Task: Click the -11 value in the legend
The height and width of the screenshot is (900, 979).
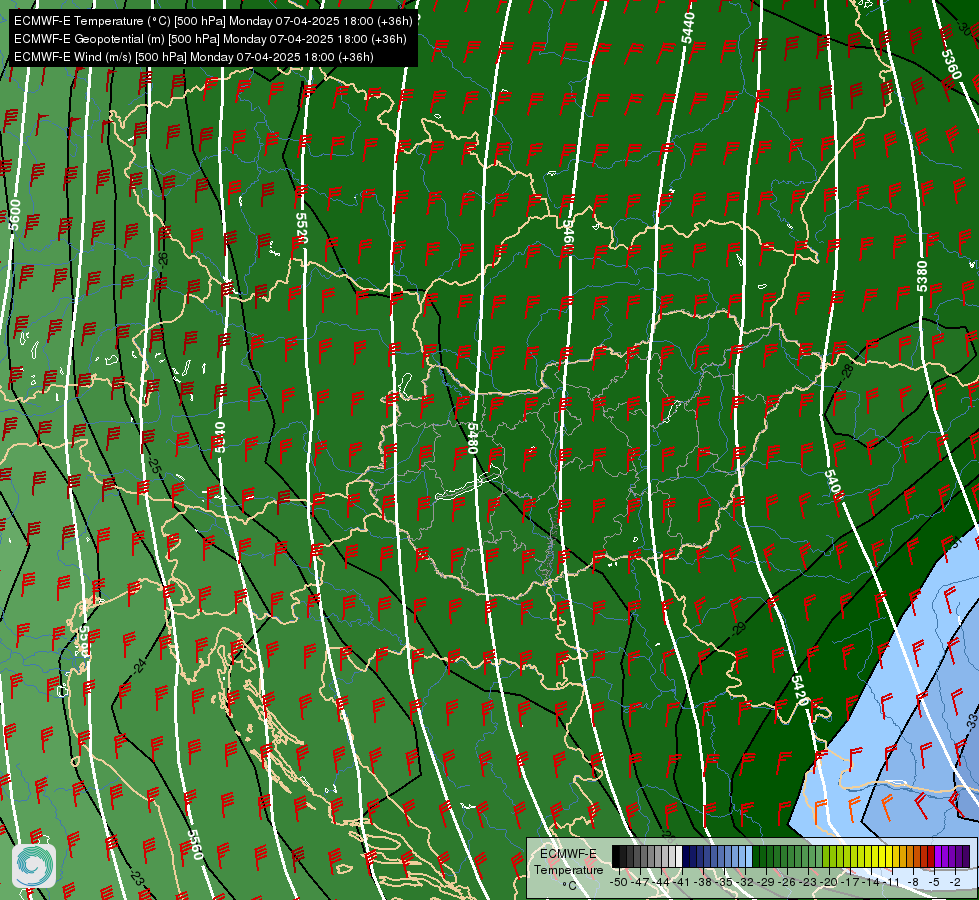Action: [x=892, y=882]
